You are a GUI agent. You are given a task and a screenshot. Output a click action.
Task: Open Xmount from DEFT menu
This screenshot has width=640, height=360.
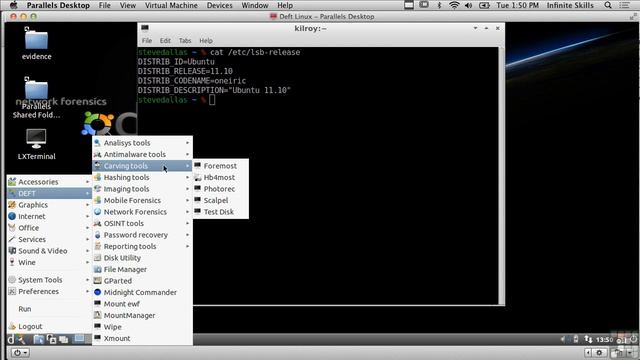(142, 338)
